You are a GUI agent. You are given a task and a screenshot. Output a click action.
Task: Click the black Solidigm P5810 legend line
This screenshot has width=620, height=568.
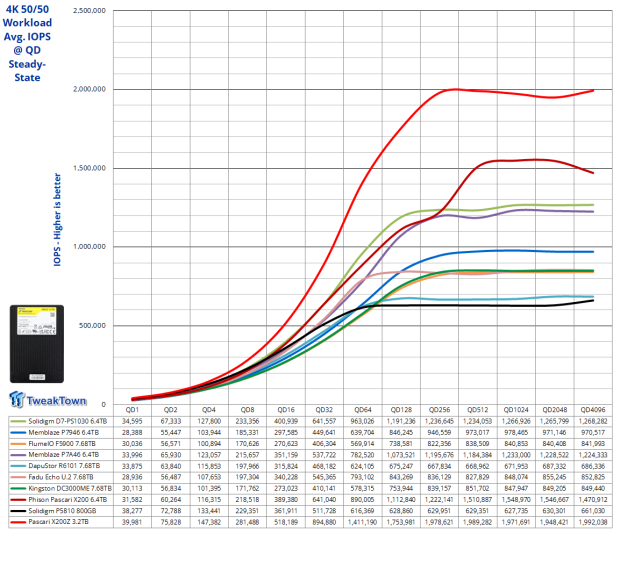[18, 511]
